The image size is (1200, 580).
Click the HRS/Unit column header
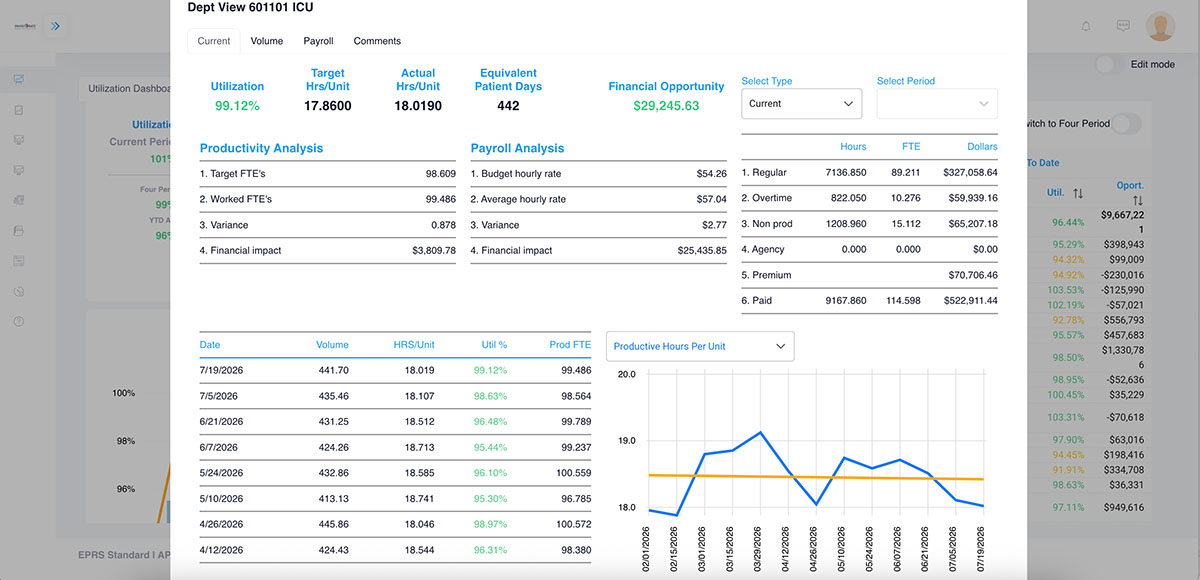(x=413, y=345)
